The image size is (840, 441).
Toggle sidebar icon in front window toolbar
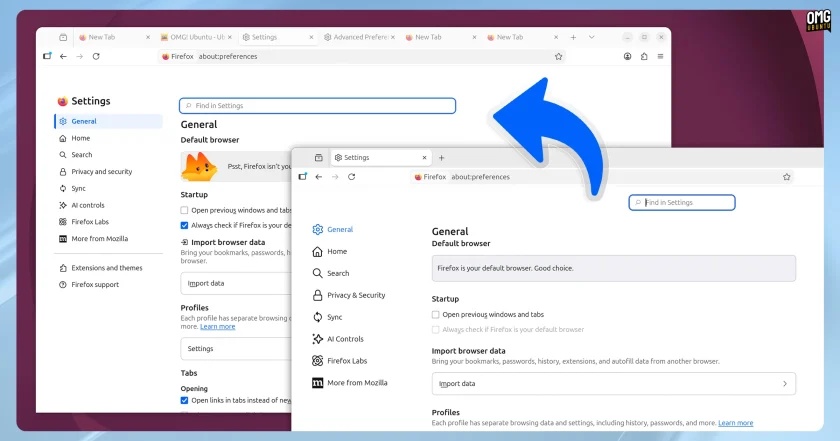pos(303,176)
